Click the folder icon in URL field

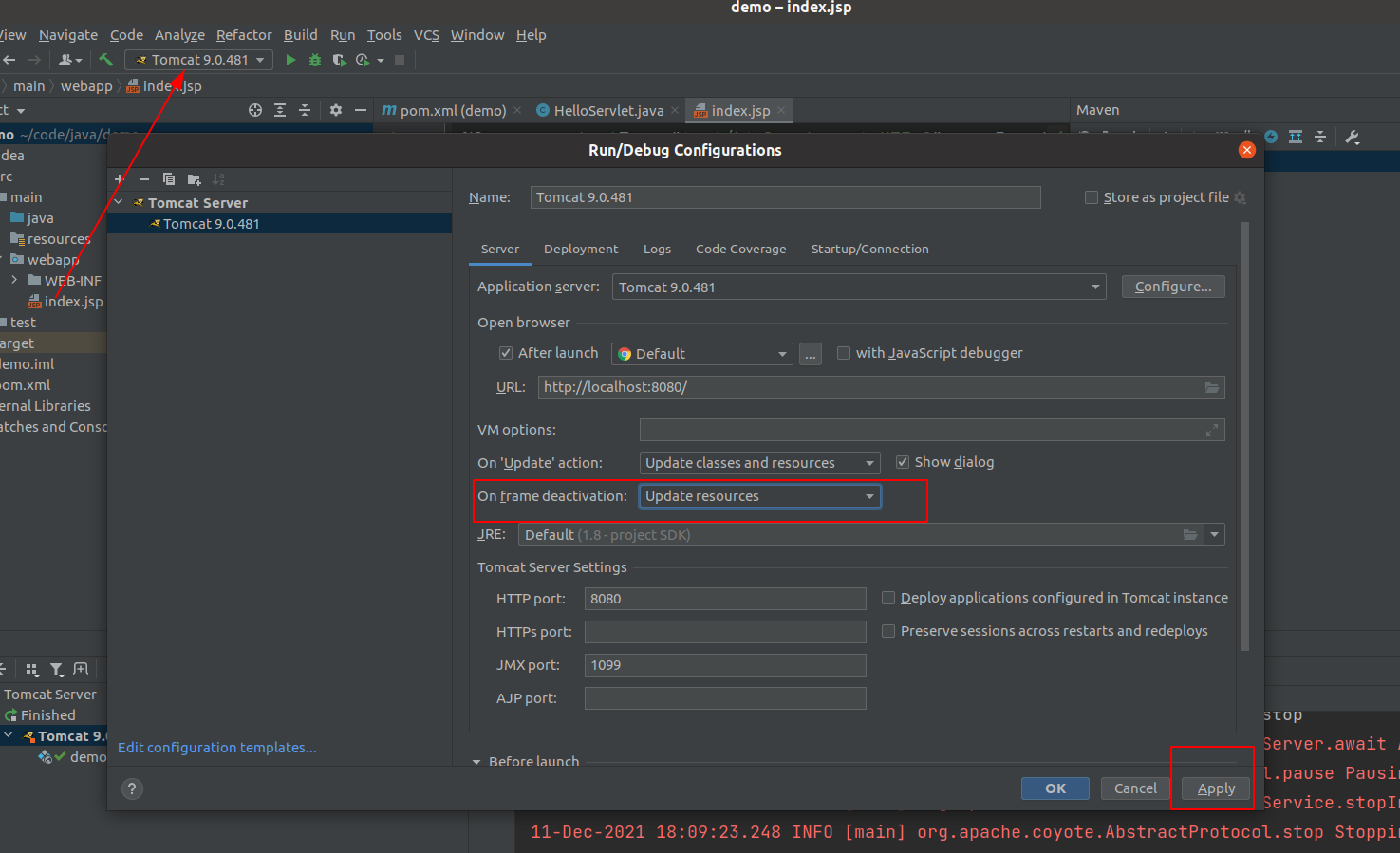pos(1212,387)
